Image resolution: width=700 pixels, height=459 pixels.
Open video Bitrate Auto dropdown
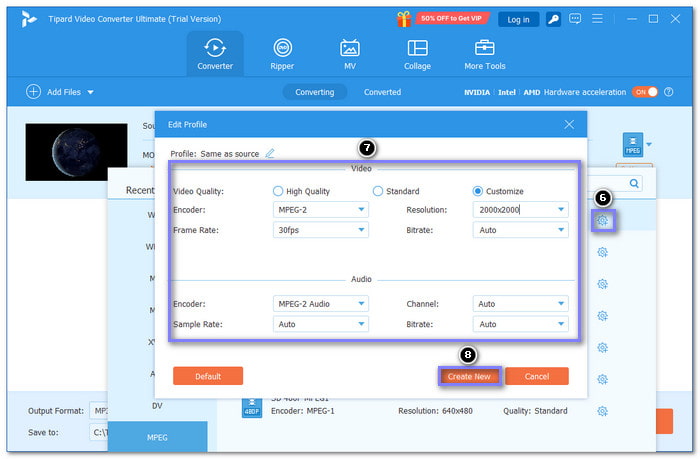pyautogui.click(x=521, y=230)
